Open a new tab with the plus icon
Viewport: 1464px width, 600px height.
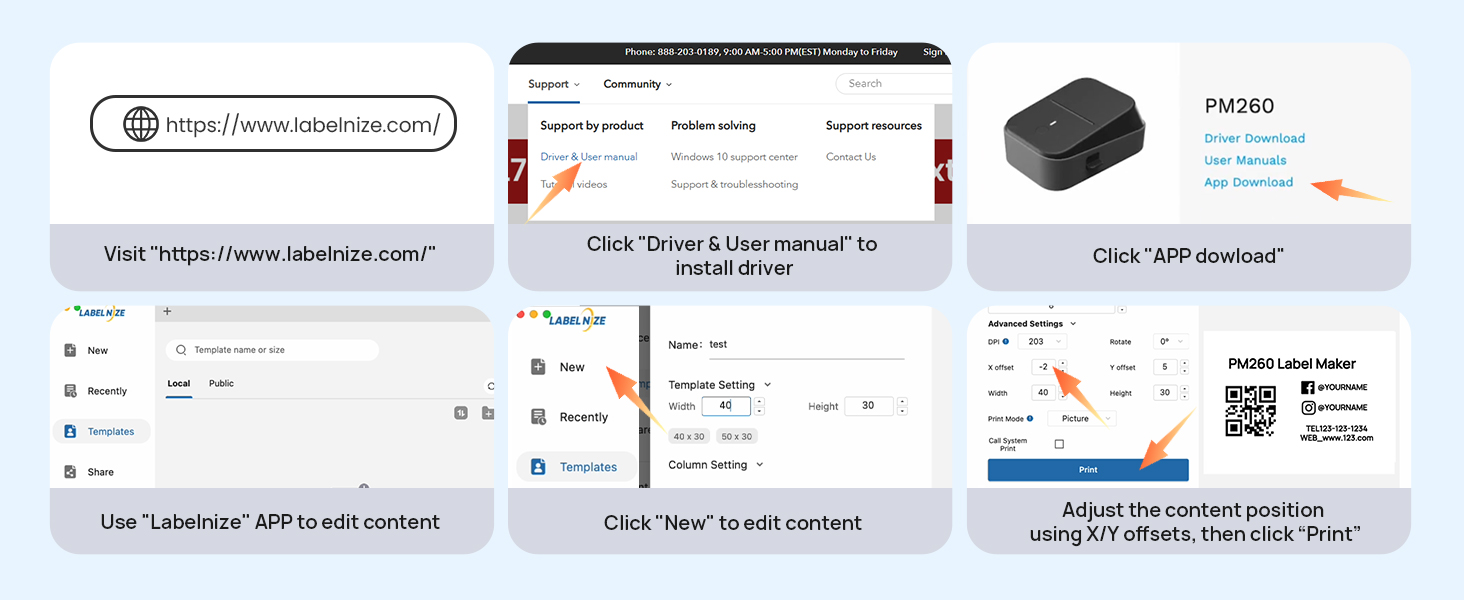pyautogui.click(x=167, y=312)
